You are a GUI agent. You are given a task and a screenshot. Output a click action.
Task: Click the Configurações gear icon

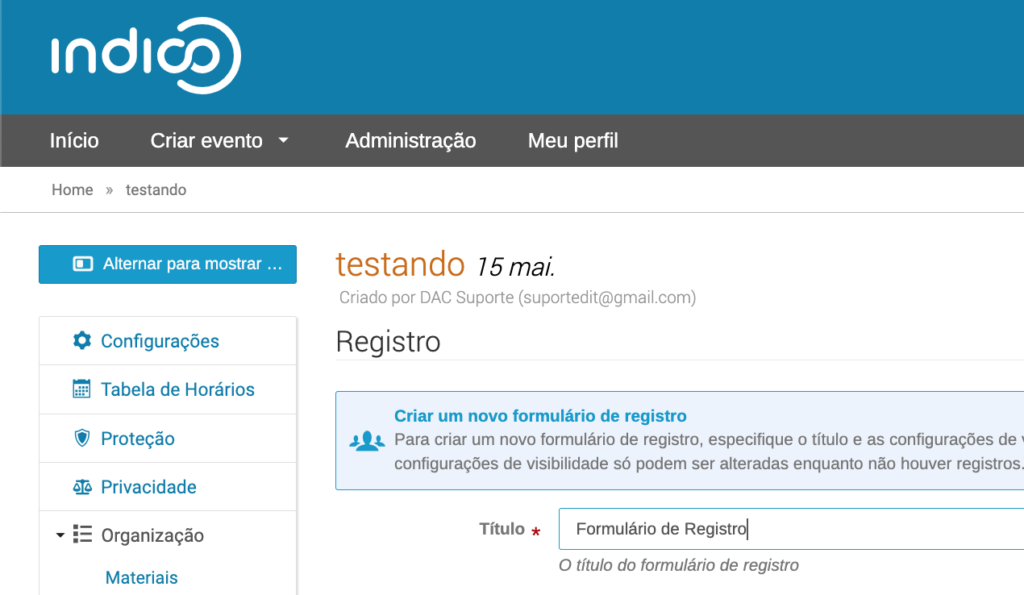tap(82, 340)
